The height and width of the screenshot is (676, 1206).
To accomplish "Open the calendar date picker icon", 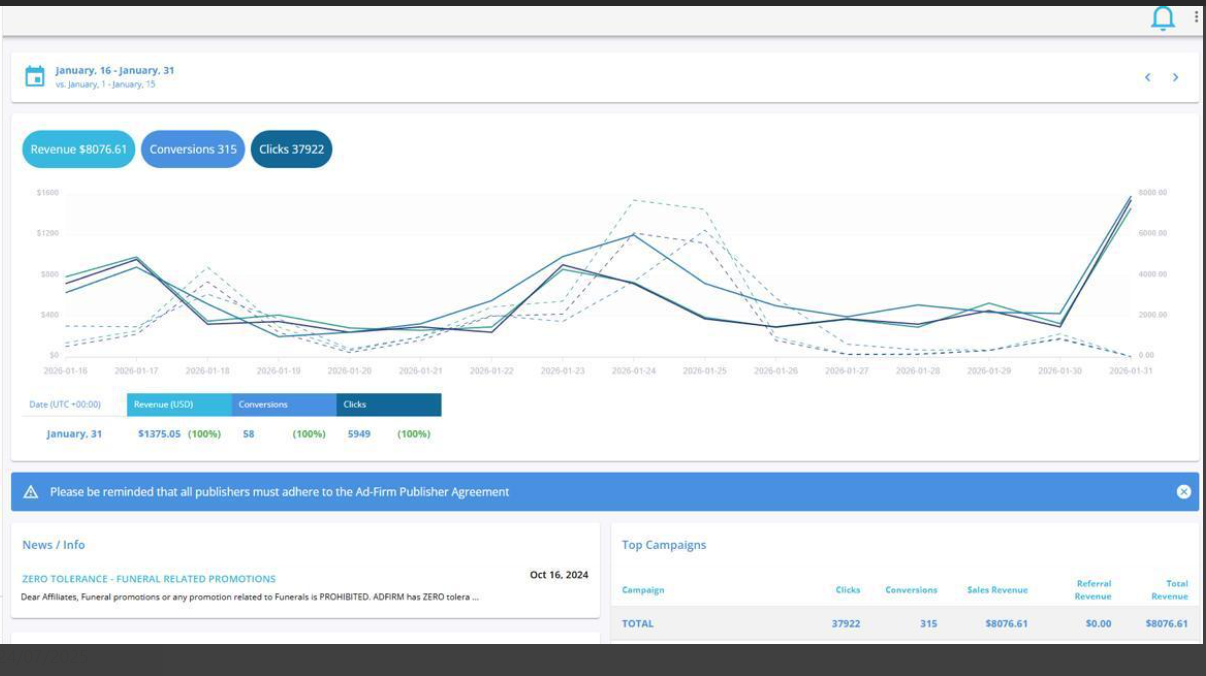I will [x=35, y=76].
